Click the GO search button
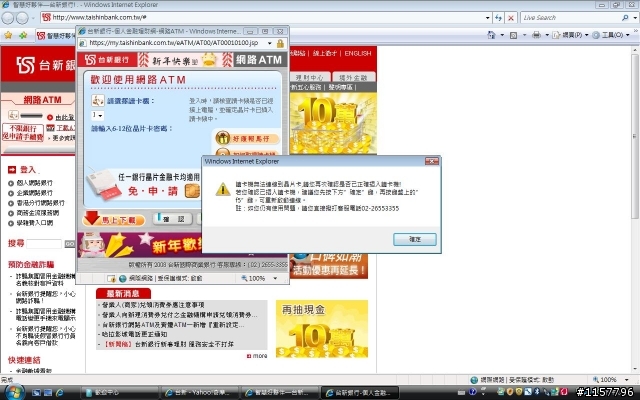The image size is (640, 400). [70, 244]
